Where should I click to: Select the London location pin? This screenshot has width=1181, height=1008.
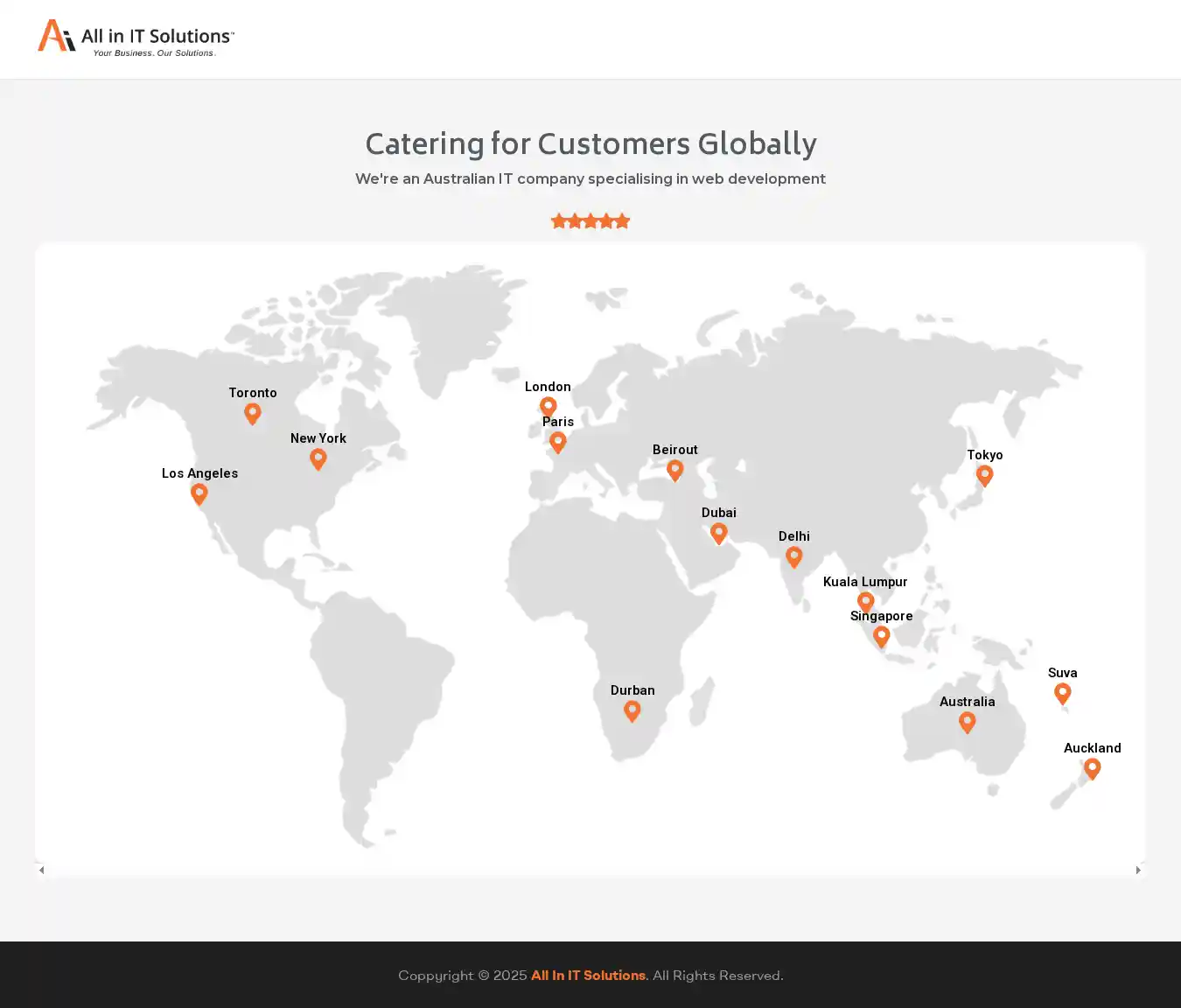click(x=549, y=406)
